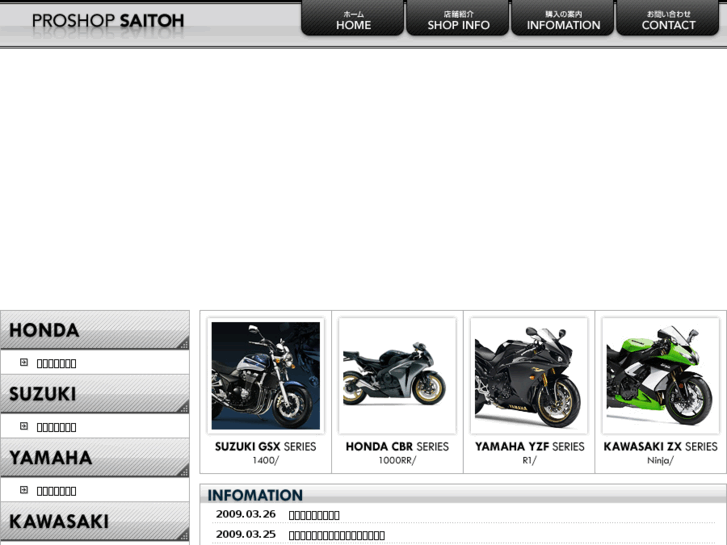The width and height of the screenshot is (727, 545).
Task: Open the CONTACT navigation tab
Action: coord(668,18)
